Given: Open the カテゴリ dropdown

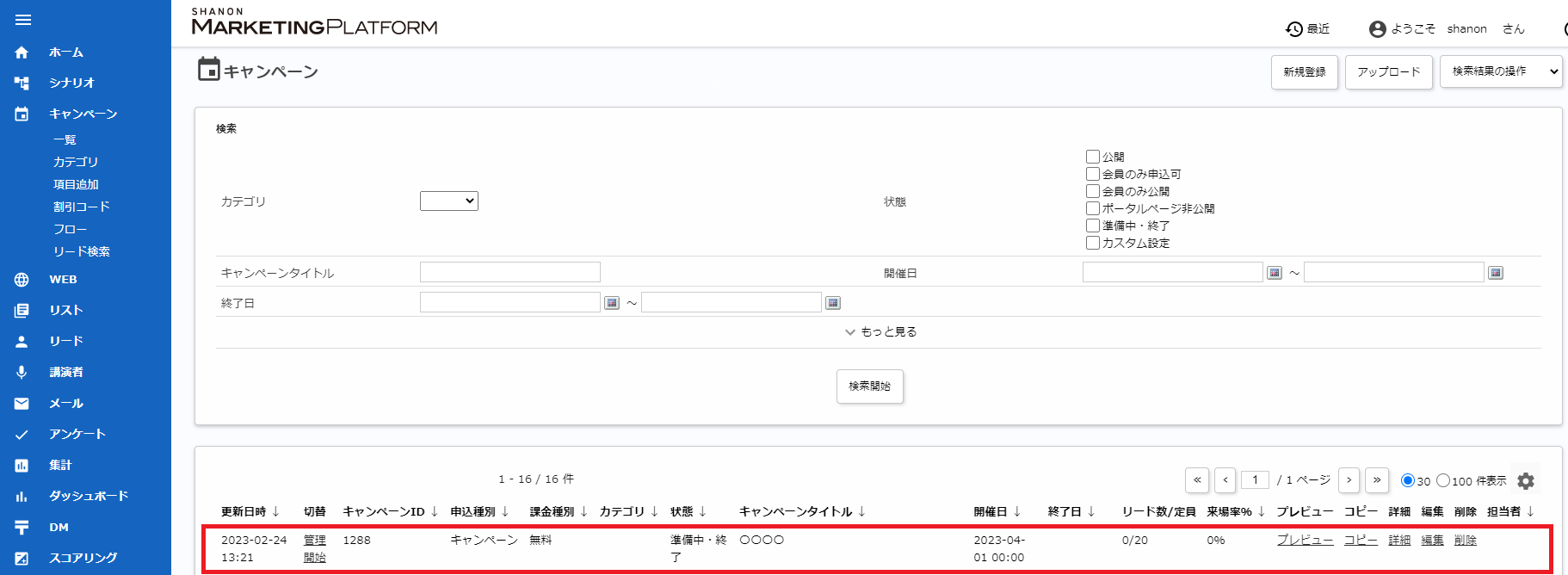Looking at the screenshot, I should click(x=449, y=201).
